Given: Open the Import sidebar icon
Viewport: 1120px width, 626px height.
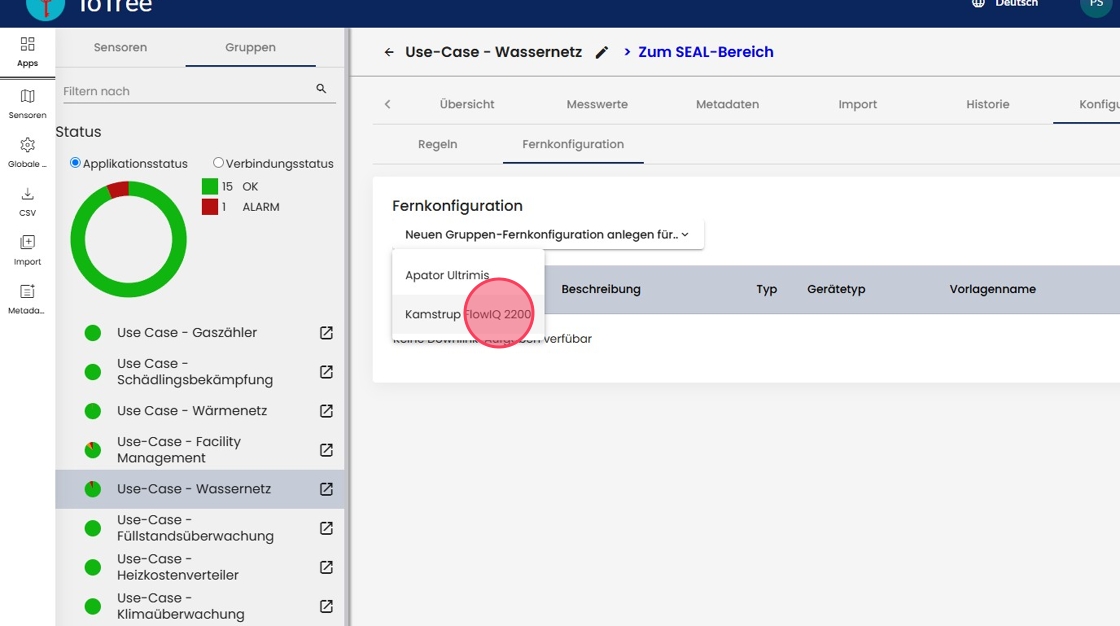Looking at the screenshot, I should pyautogui.click(x=27, y=242).
